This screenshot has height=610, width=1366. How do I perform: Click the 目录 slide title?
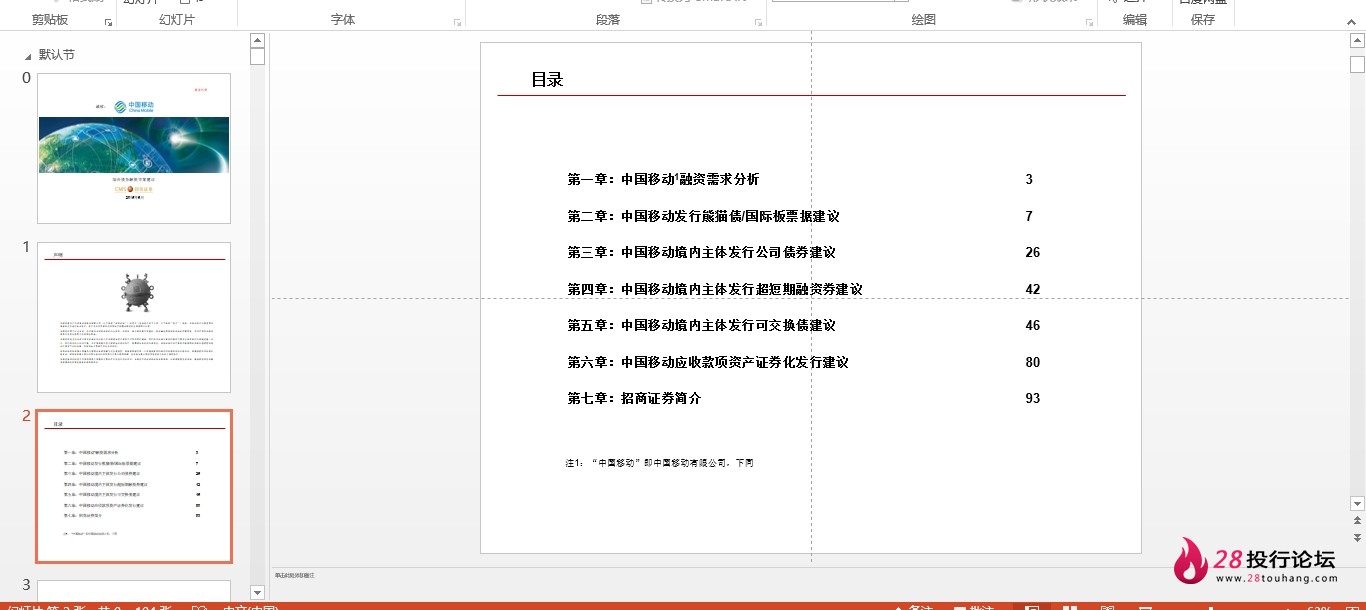(547, 80)
